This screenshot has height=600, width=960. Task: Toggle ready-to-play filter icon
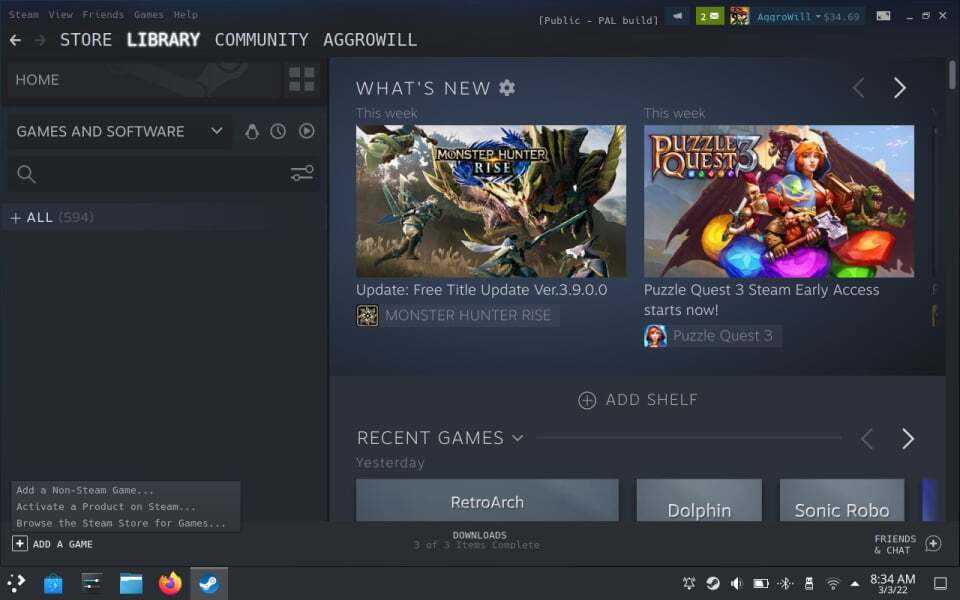point(306,131)
